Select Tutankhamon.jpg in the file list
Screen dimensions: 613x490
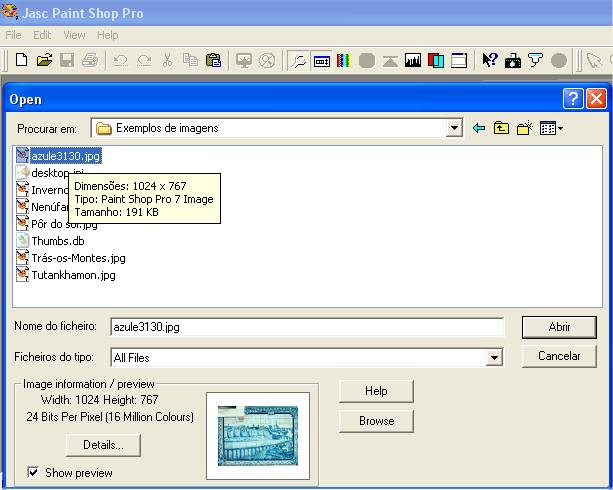(73, 275)
